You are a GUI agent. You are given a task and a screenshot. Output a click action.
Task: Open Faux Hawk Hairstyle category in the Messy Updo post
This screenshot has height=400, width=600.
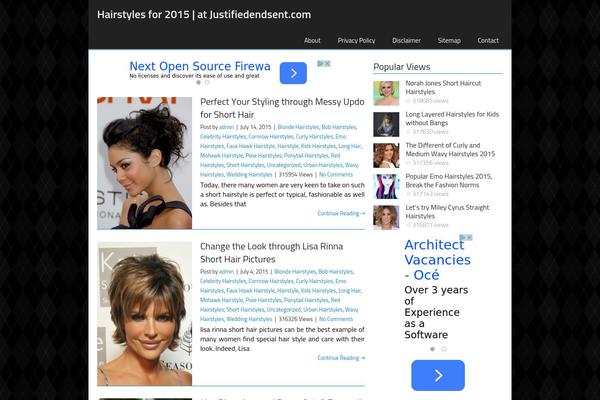pyautogui.click(x=251, y=146)
